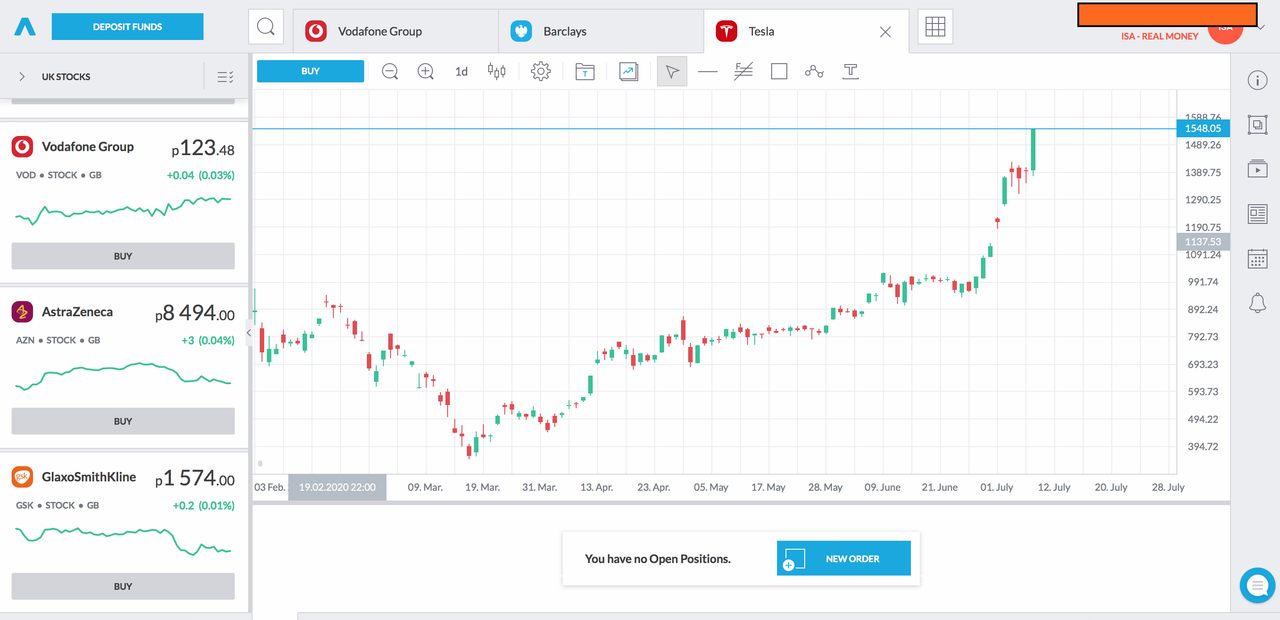
Task: Open the AstraZeneca mini sparkline chart
Action: pyautogui.click(x=123, y=376)
